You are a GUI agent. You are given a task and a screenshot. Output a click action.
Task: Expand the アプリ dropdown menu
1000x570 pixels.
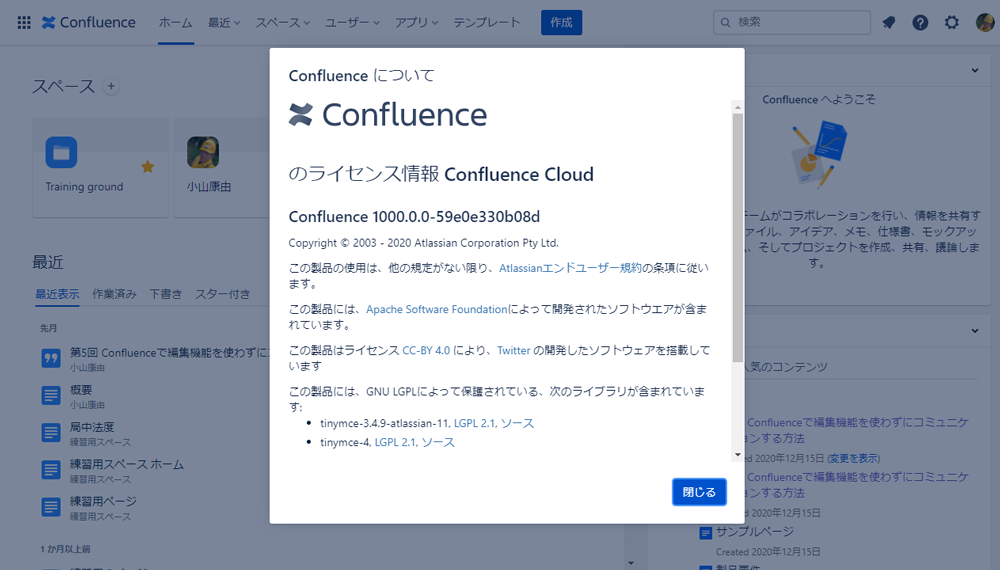(x=416, y=22)
